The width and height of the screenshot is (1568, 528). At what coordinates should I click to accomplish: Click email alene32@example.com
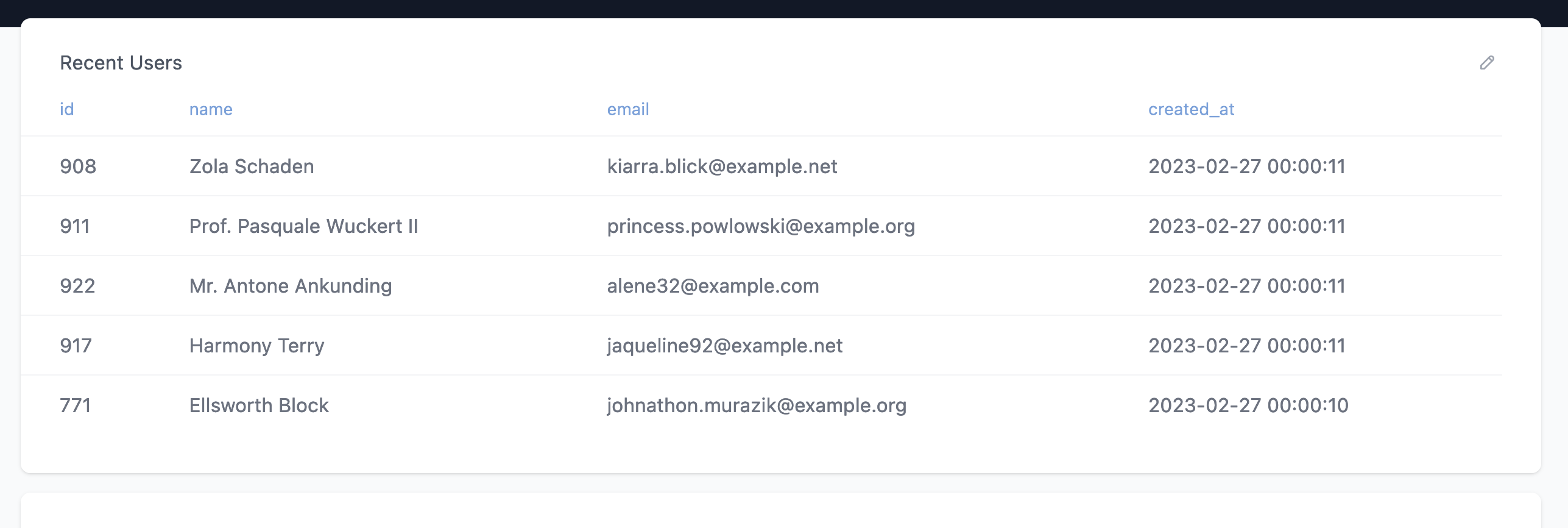point(713,286)
